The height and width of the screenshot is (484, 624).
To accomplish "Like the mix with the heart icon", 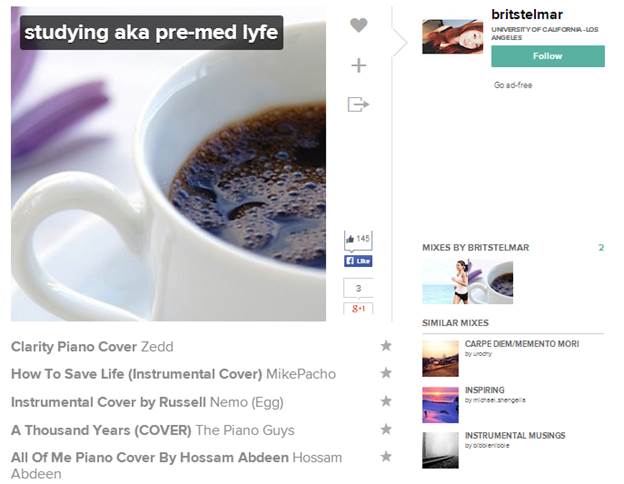I will 359,25.
